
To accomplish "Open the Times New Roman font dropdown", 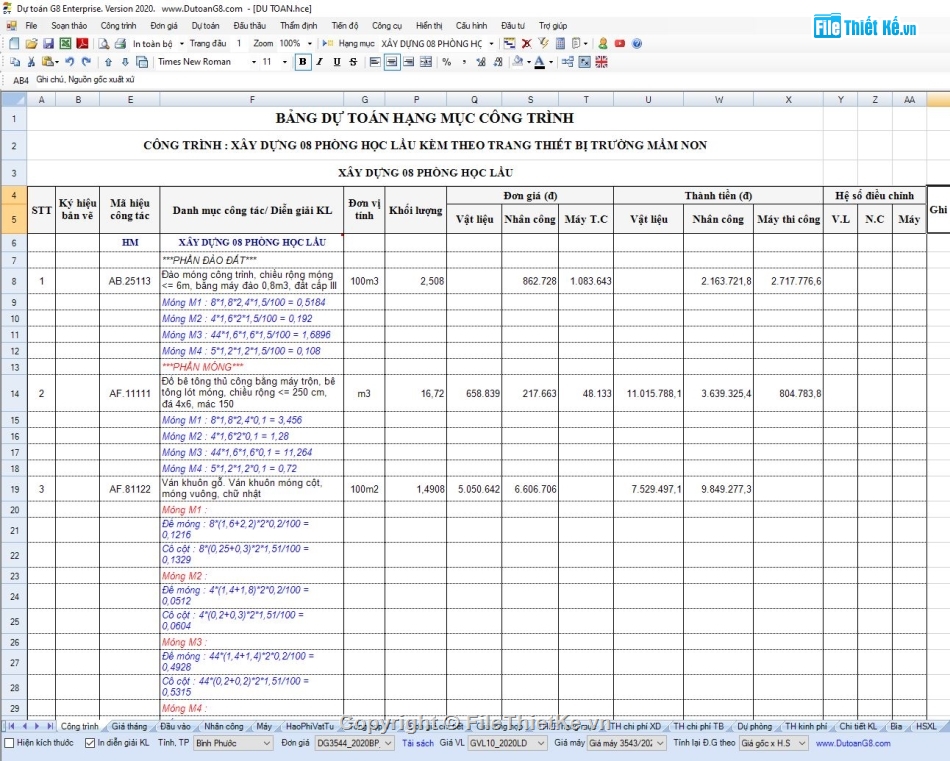I will 254,62.
